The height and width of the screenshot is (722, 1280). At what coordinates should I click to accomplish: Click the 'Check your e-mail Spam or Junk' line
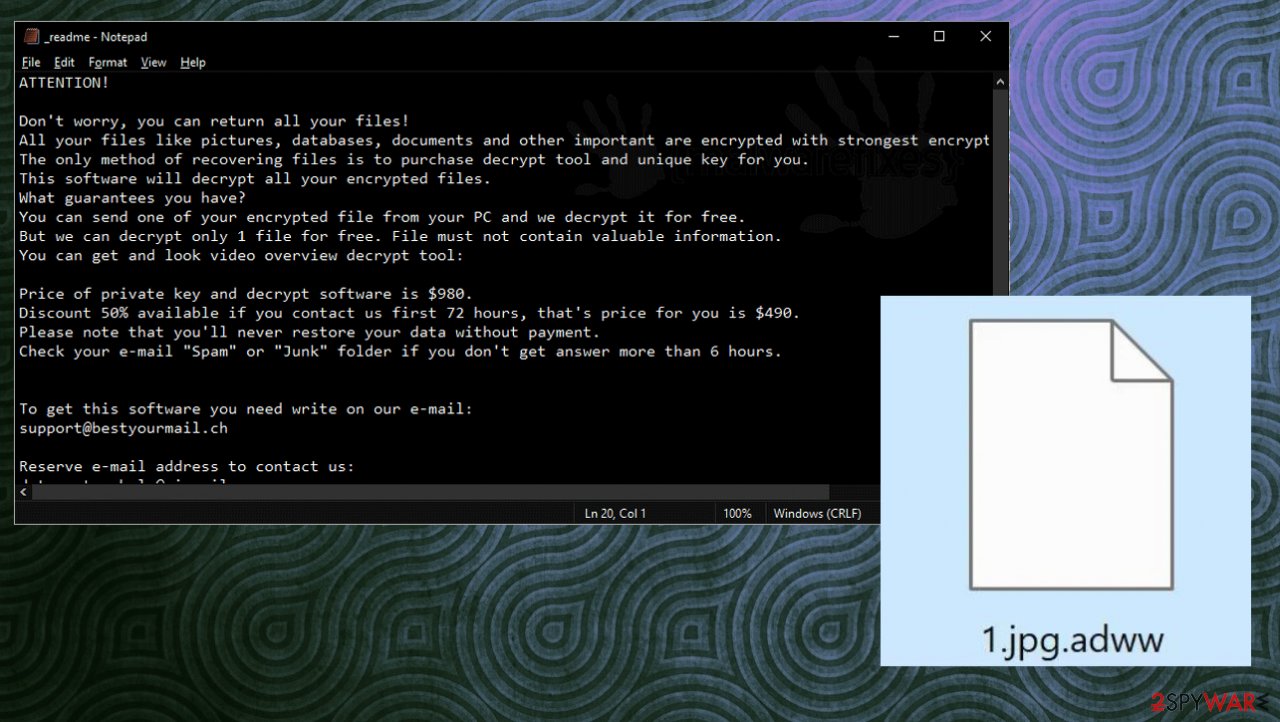400,351
